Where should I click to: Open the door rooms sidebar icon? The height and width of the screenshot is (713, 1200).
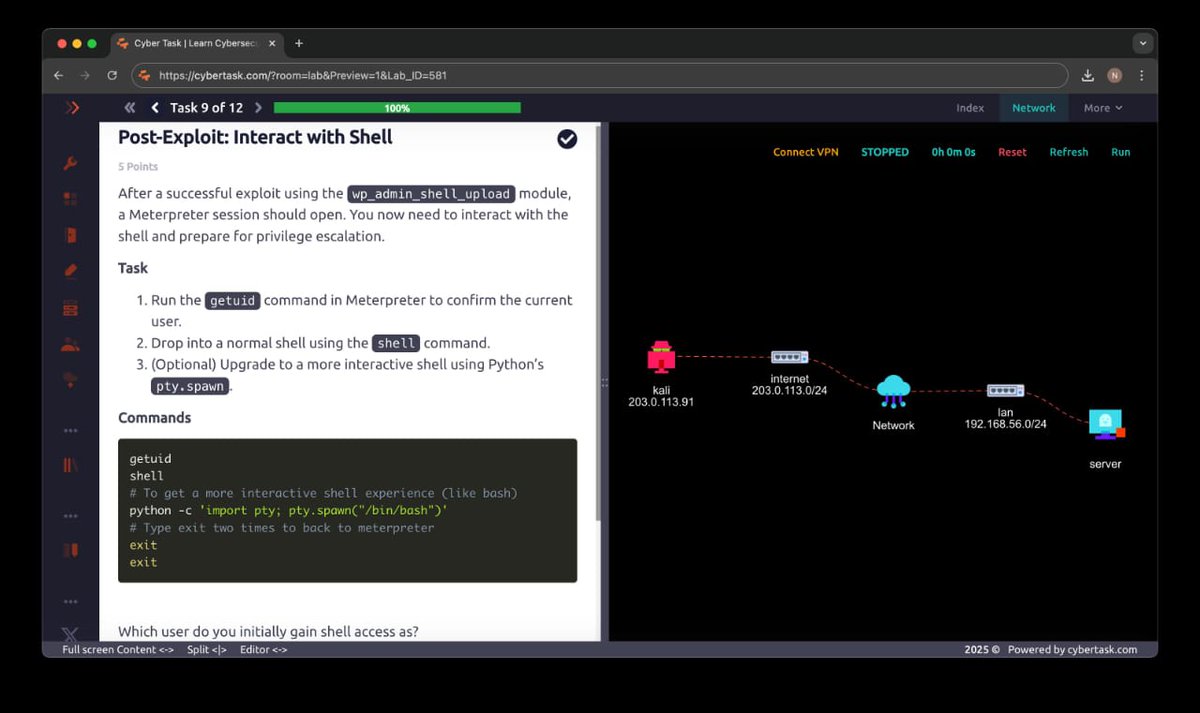pyautogui.click(x=70, y=235)
